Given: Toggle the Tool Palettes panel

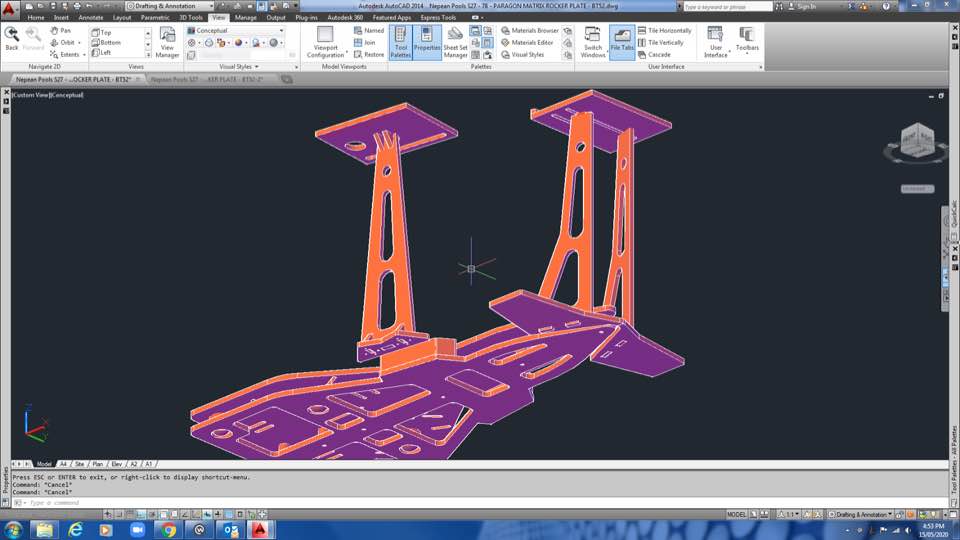Looking at the screenshot, I should 400,41.
